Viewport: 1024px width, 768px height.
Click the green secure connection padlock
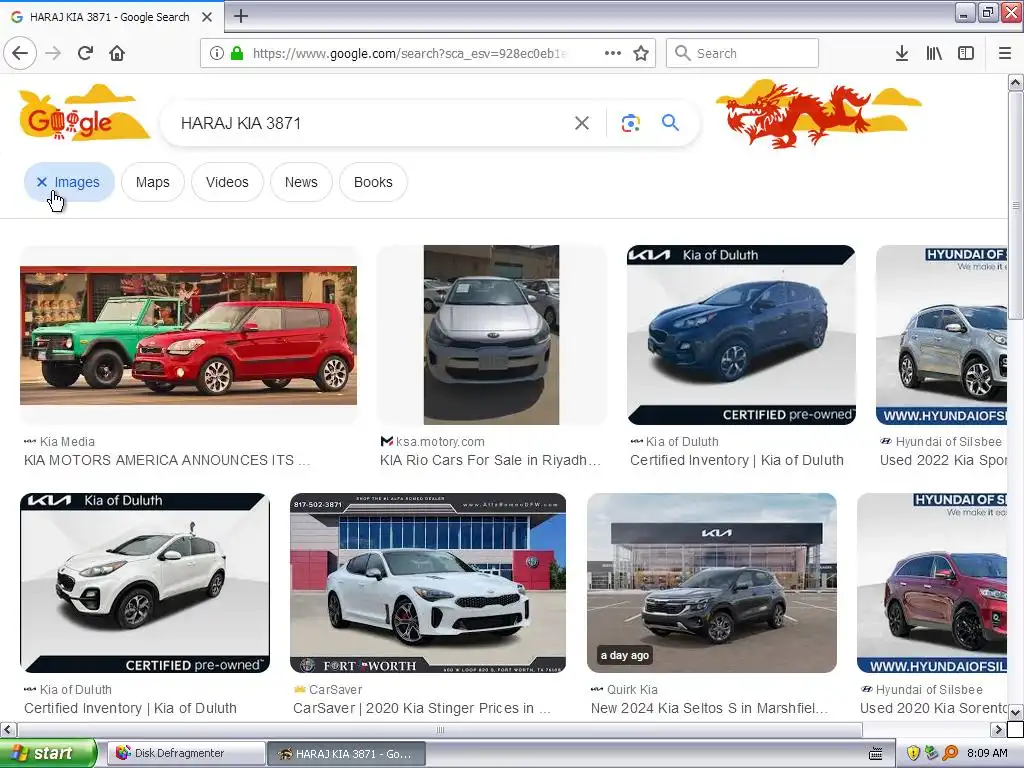coord(237,54)
